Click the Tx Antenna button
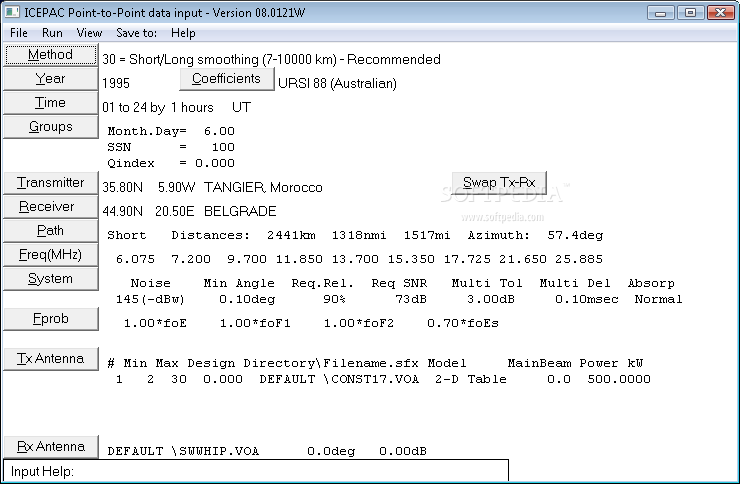The width and height of the screenshot is (740, 484). [50, 359]
